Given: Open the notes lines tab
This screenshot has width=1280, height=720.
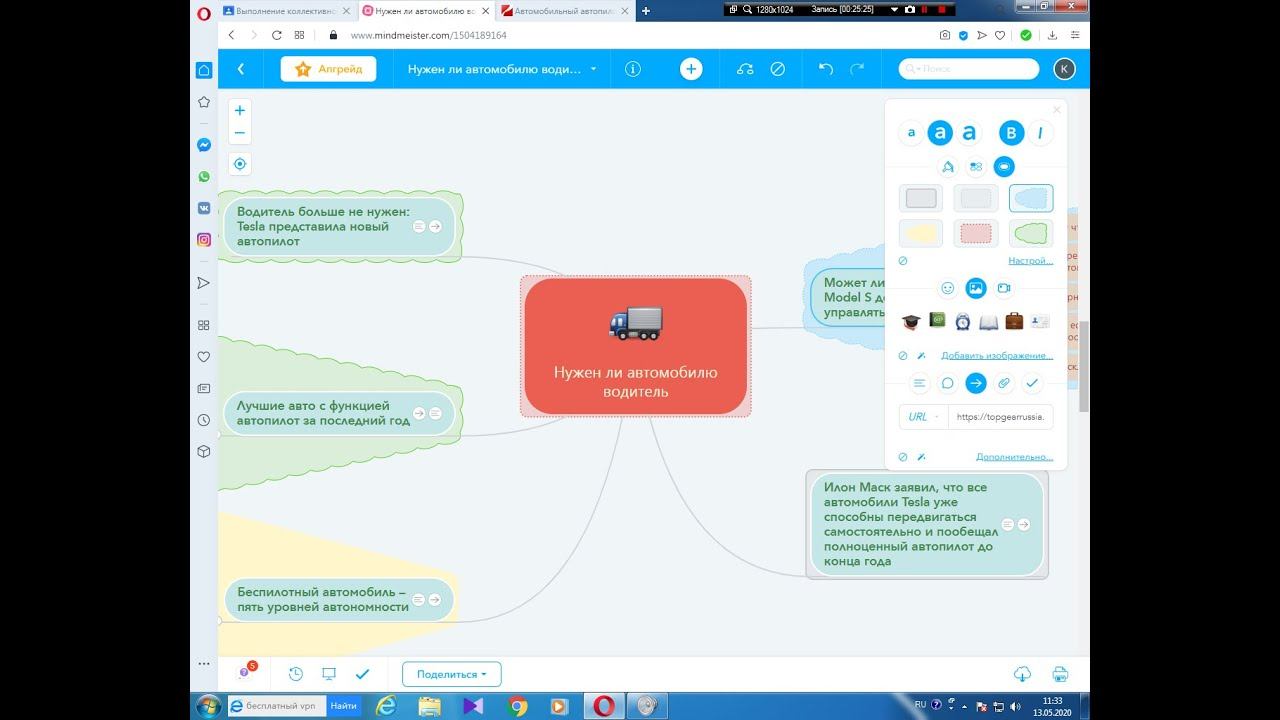Looking at the screenshot, I should point(920,383).
